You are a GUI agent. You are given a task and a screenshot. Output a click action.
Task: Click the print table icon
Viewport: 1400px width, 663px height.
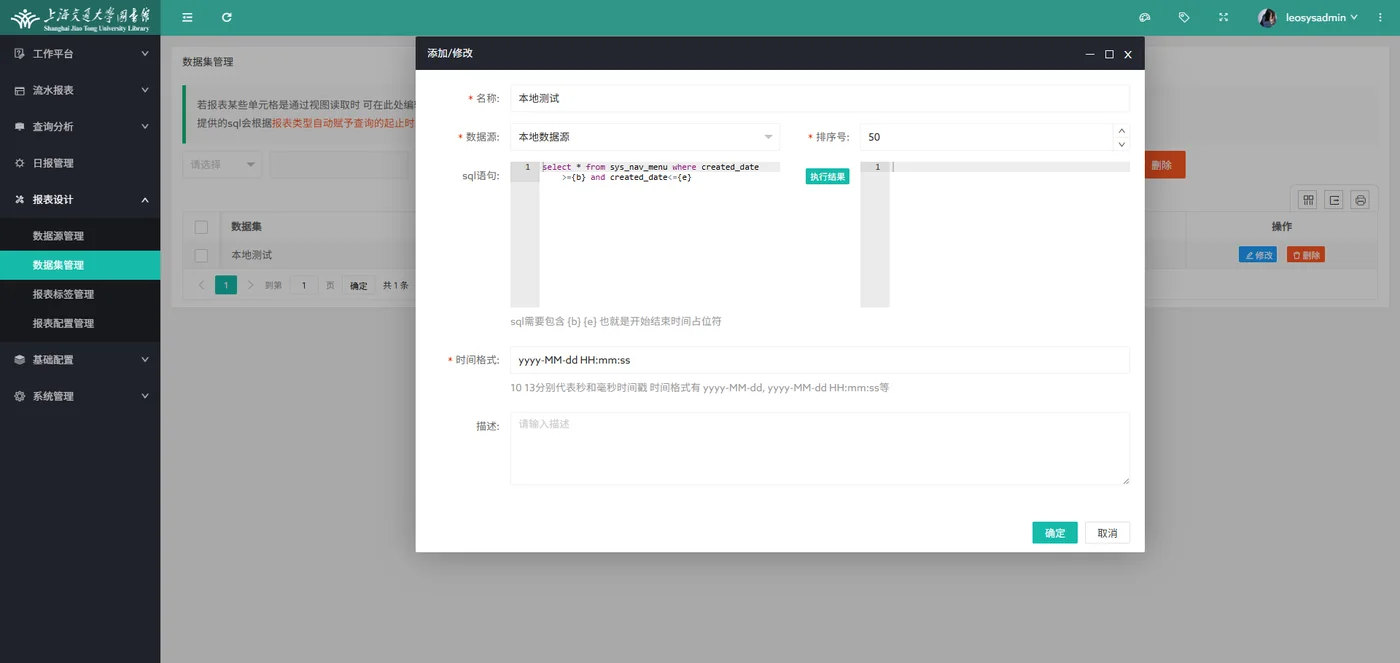coord(1360,200)
